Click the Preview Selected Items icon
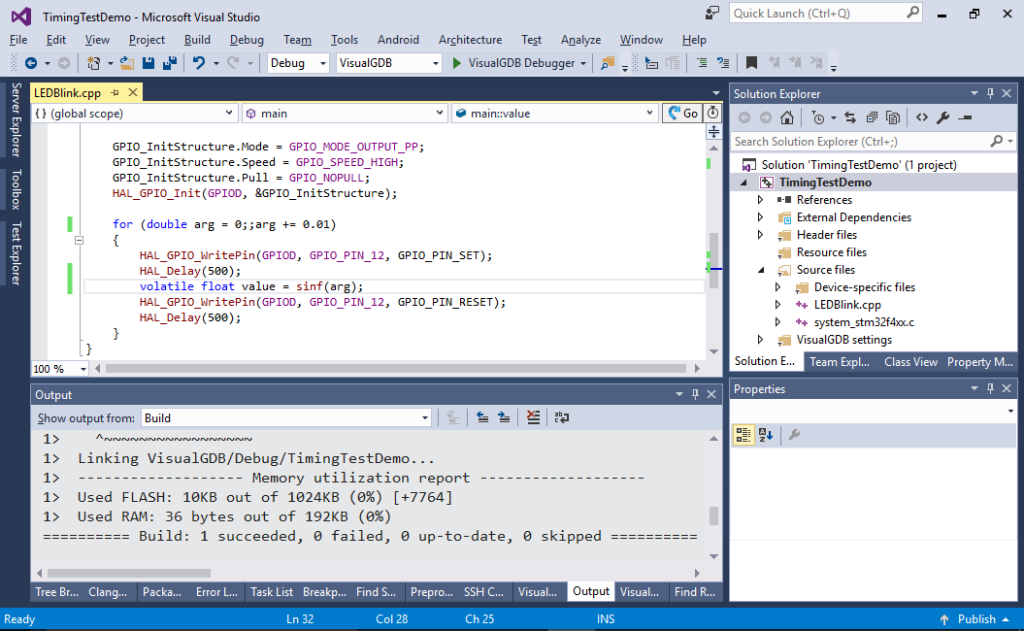This screenshot has width=1024, height=631. tap(965, 118)
